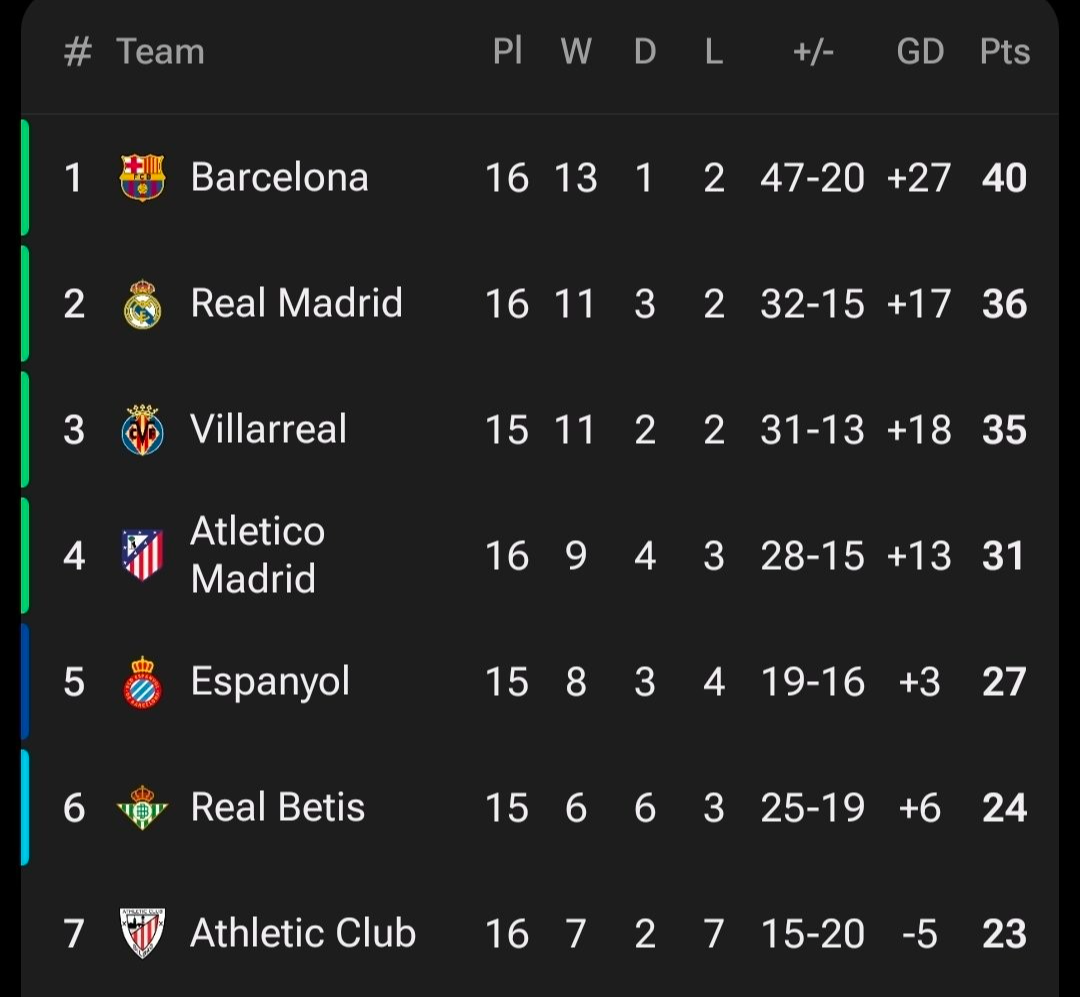
Task: Select the Real Betis club crest
Action: (142, 808)
